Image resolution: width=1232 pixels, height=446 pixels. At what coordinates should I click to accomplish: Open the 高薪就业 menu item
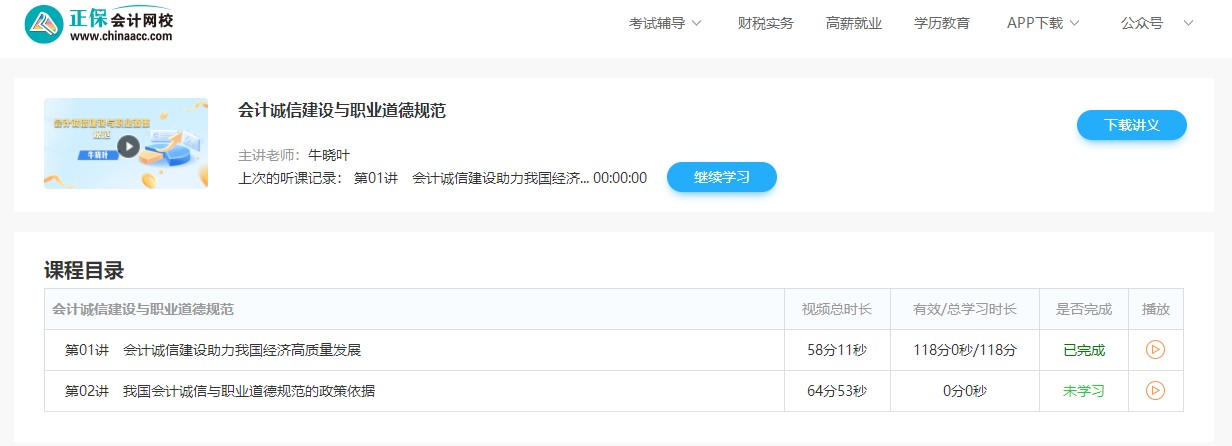point(854,23)
